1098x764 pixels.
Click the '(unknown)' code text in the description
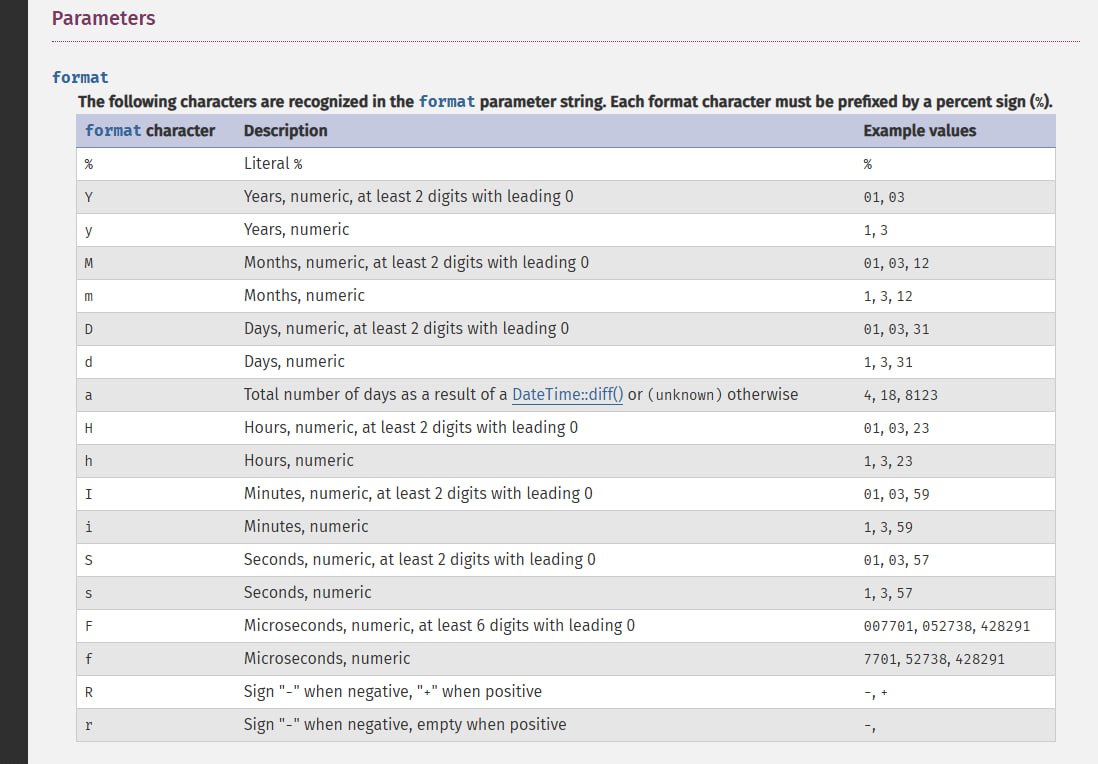coord(685,395)
